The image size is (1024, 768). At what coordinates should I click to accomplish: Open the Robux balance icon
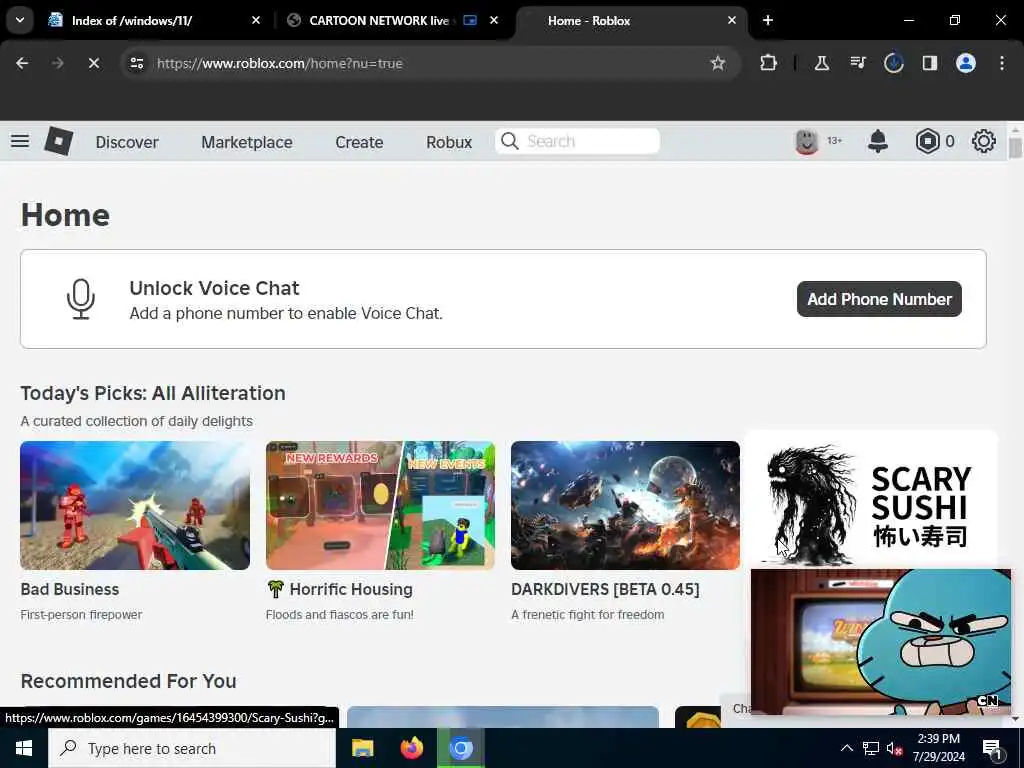point(927,141)
